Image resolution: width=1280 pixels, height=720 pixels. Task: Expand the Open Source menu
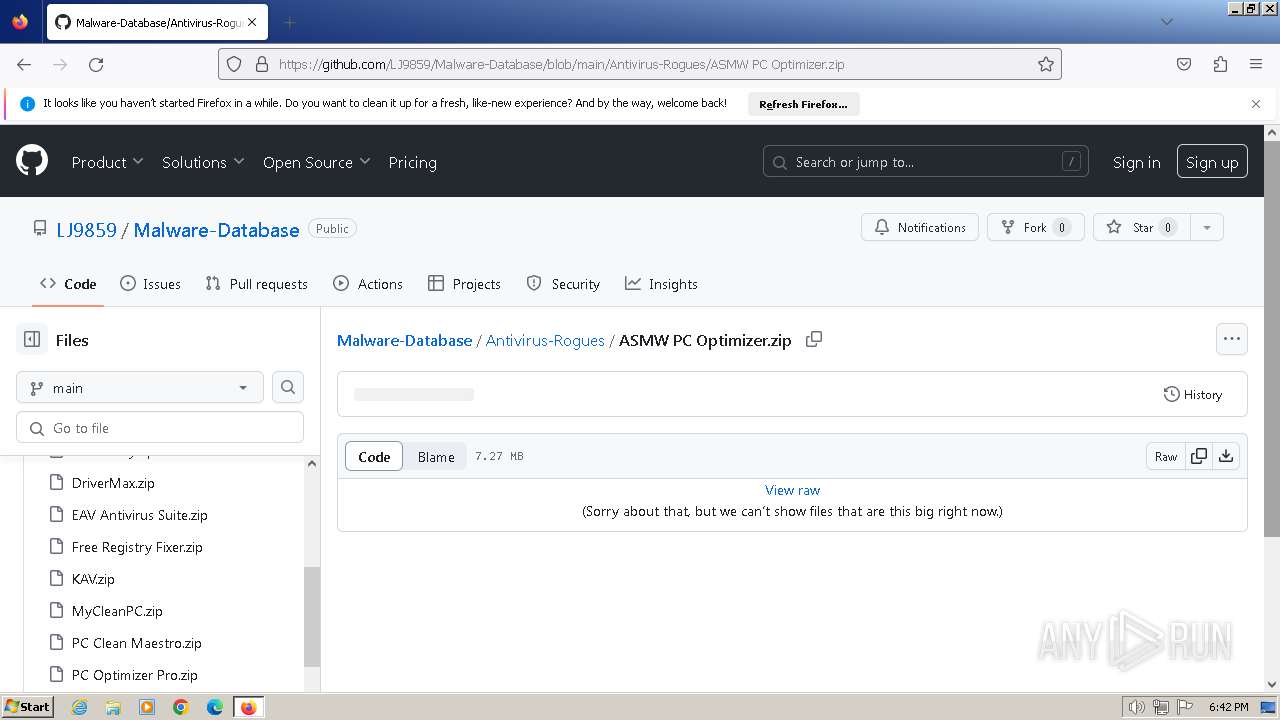(316, 162)
